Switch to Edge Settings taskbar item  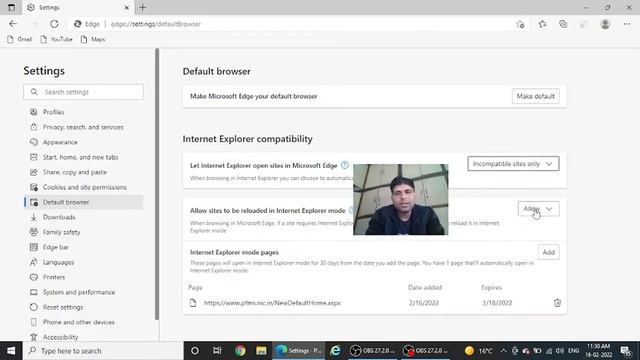click(x=298, y=351)
